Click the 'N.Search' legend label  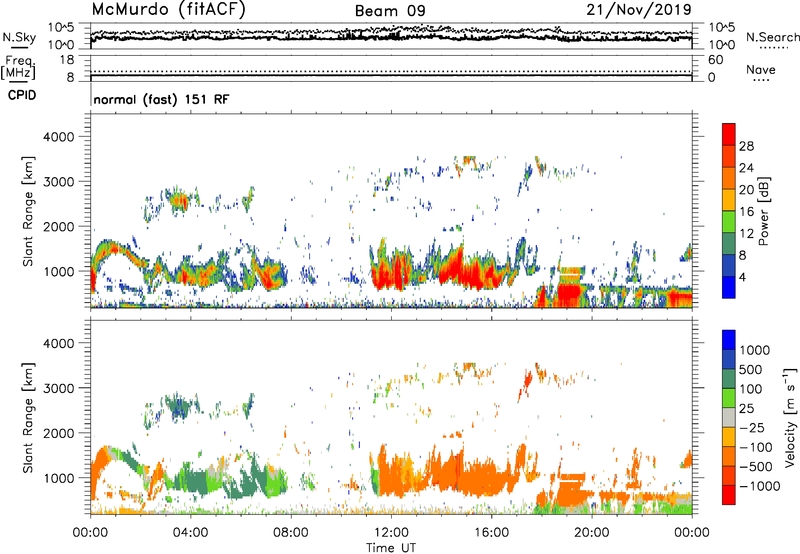click(x=772, y=37)
